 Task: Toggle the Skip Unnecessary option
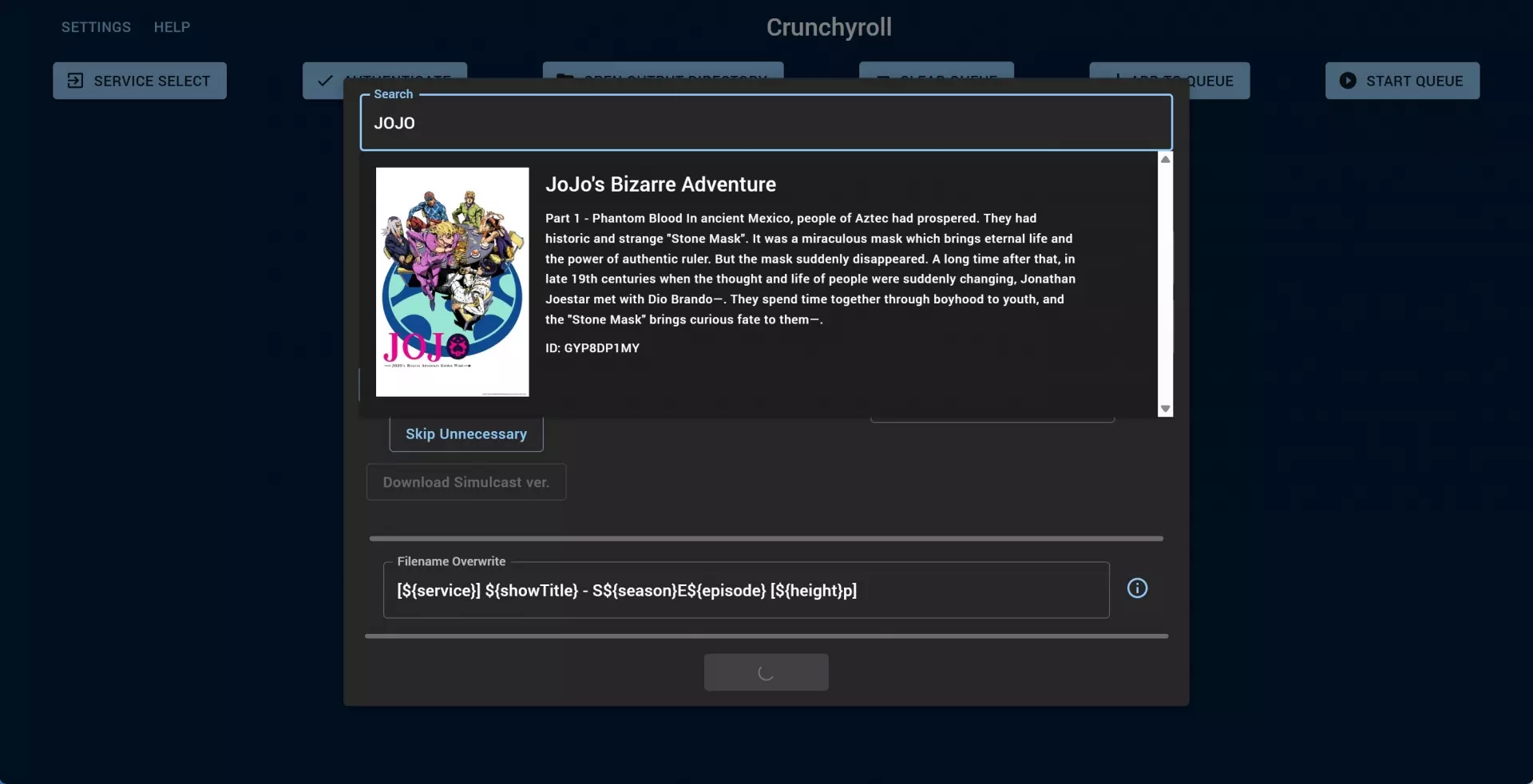point(466,434)
